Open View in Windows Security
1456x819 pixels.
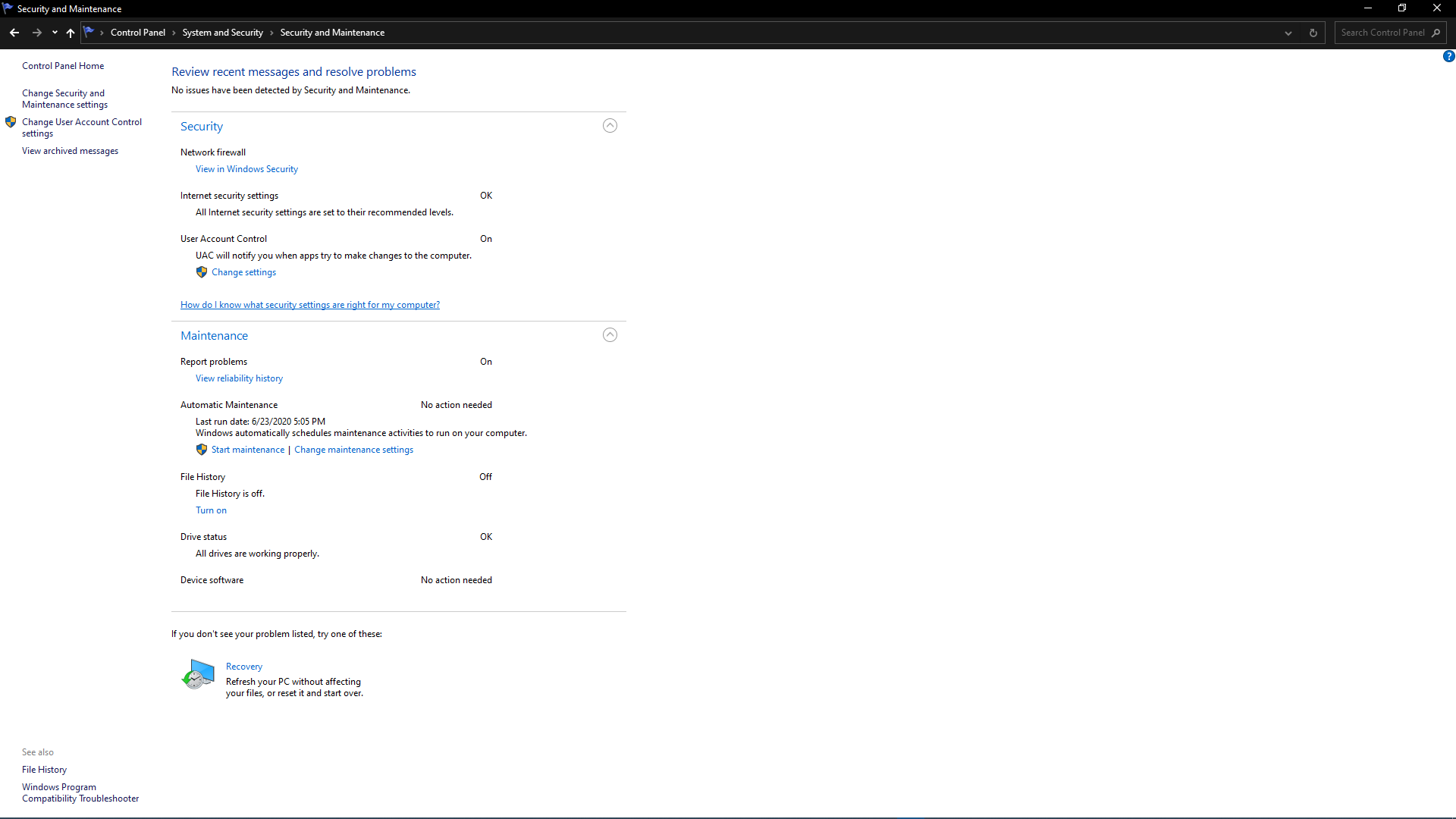246,169
